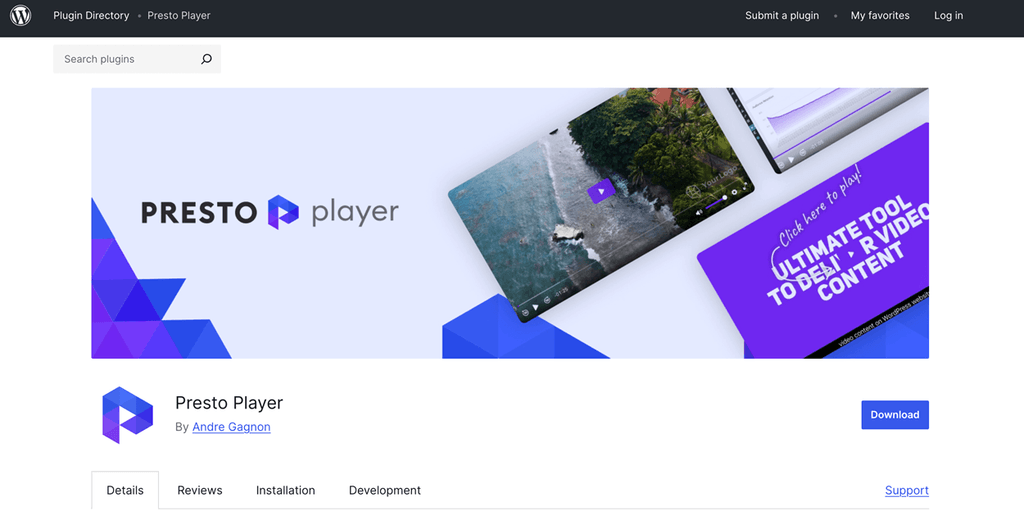The height and width of the screenshot is (519, 1024).
Task: Open author Andre Gagnon's profile
Action: [231, 427]
